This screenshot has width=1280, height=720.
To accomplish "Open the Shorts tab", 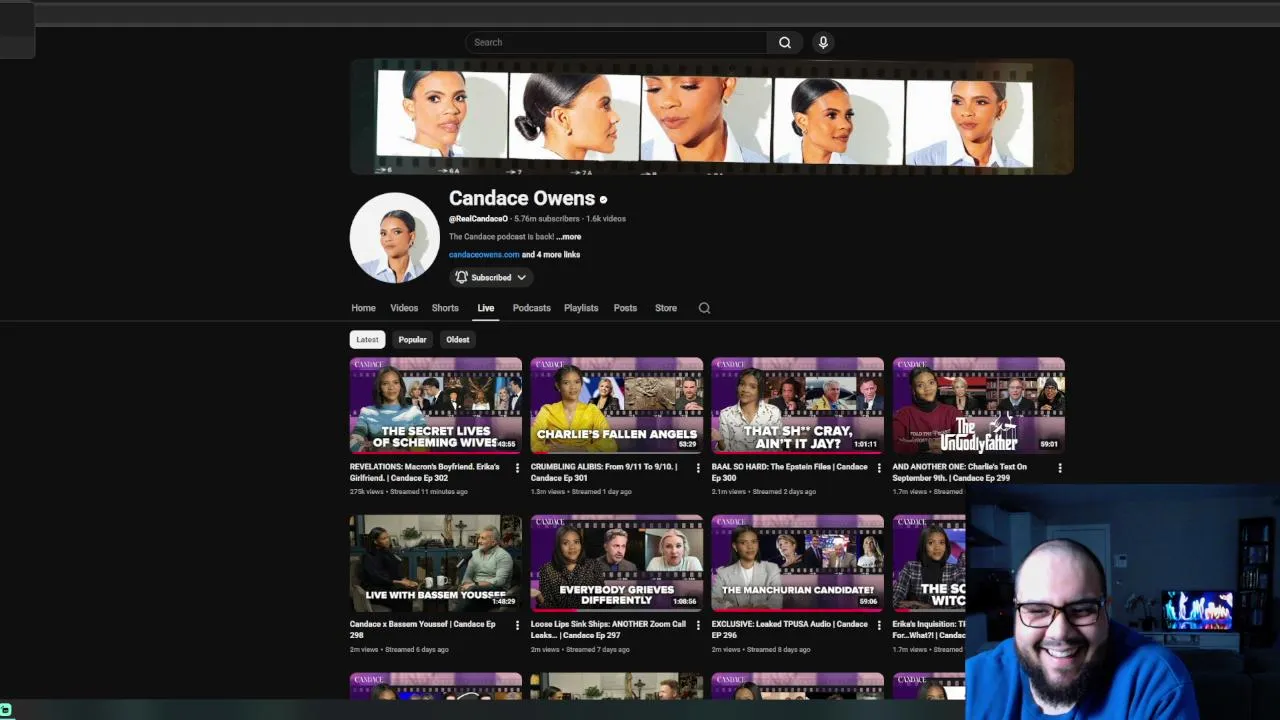I will coord(445,308).
